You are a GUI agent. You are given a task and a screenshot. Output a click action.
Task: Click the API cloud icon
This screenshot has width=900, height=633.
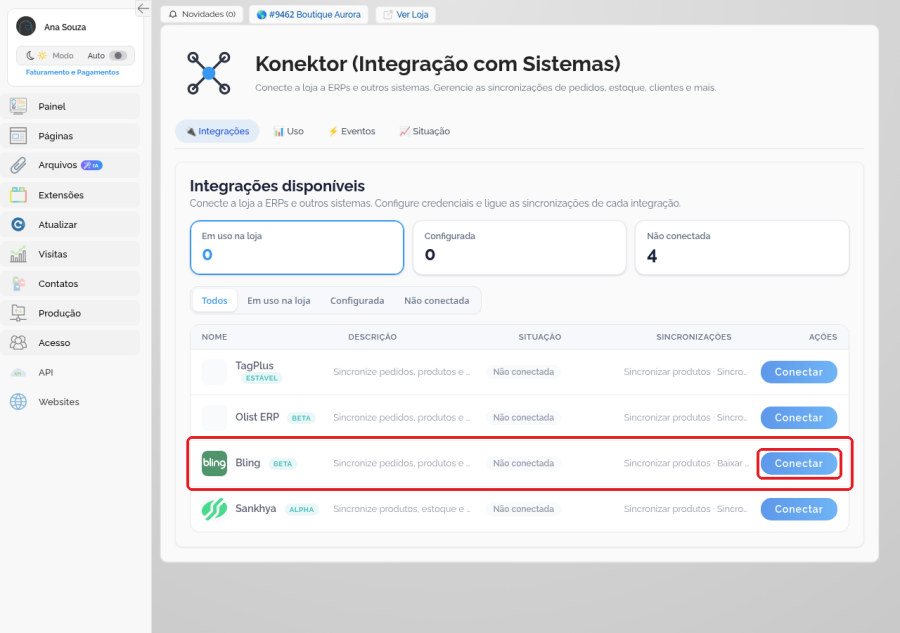pyautogui.click(x=18, y=372)
